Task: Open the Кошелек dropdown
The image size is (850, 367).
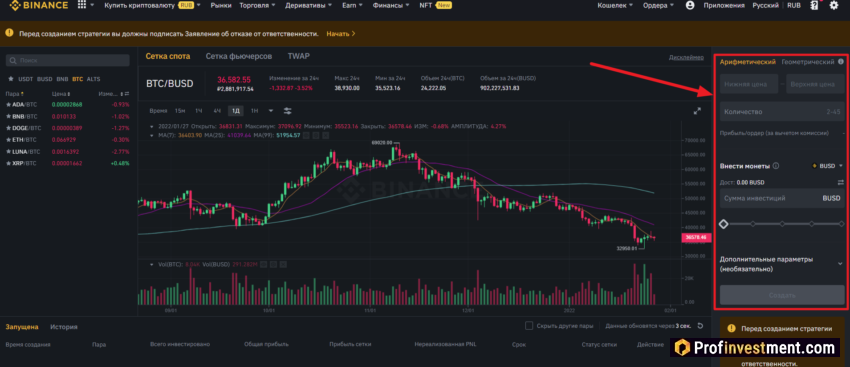Action: pos(615,5)
